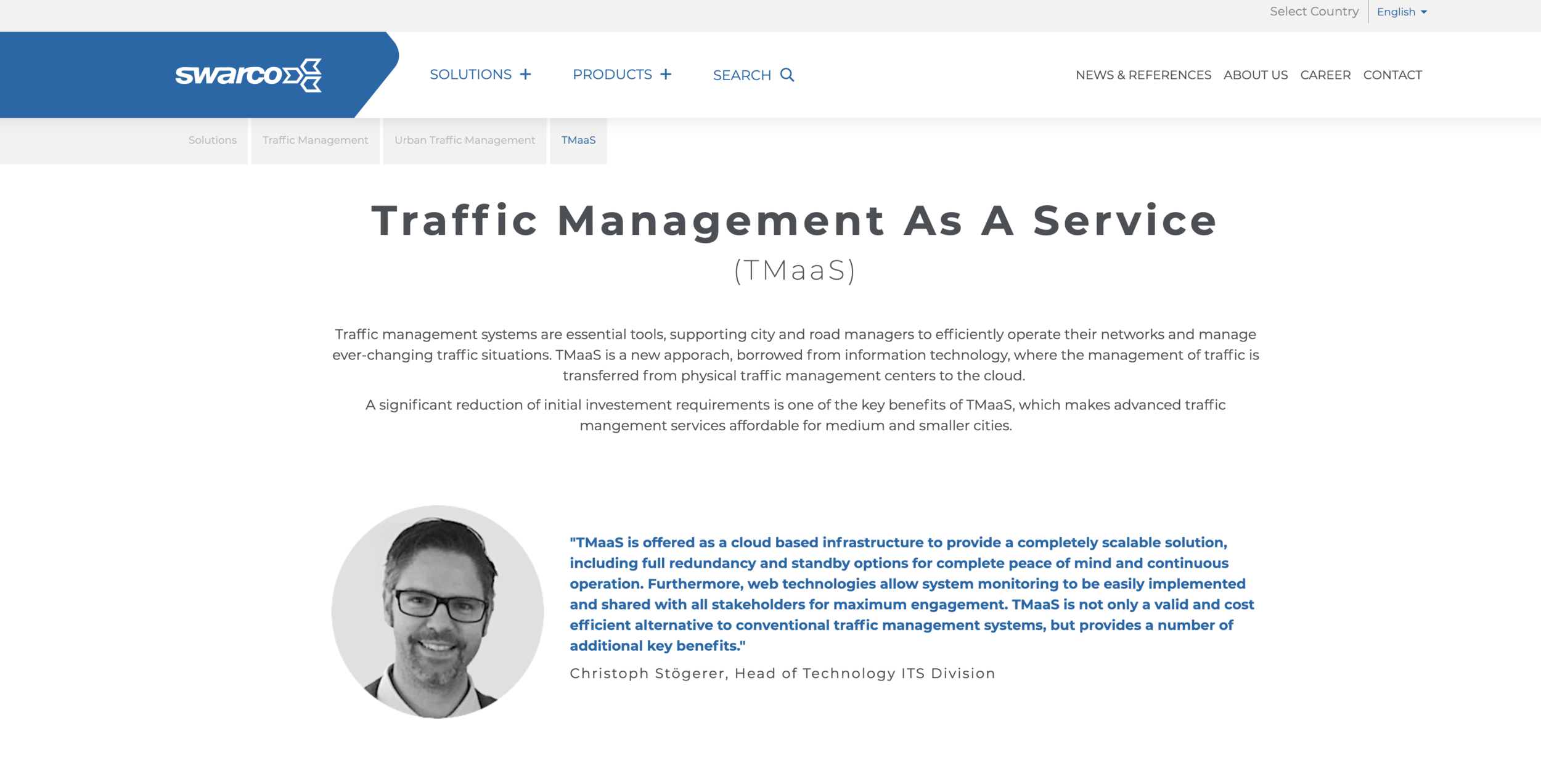Click the Swarco logo
The width and height of the screenshot is (1541, 784).
tap(248, 75)
